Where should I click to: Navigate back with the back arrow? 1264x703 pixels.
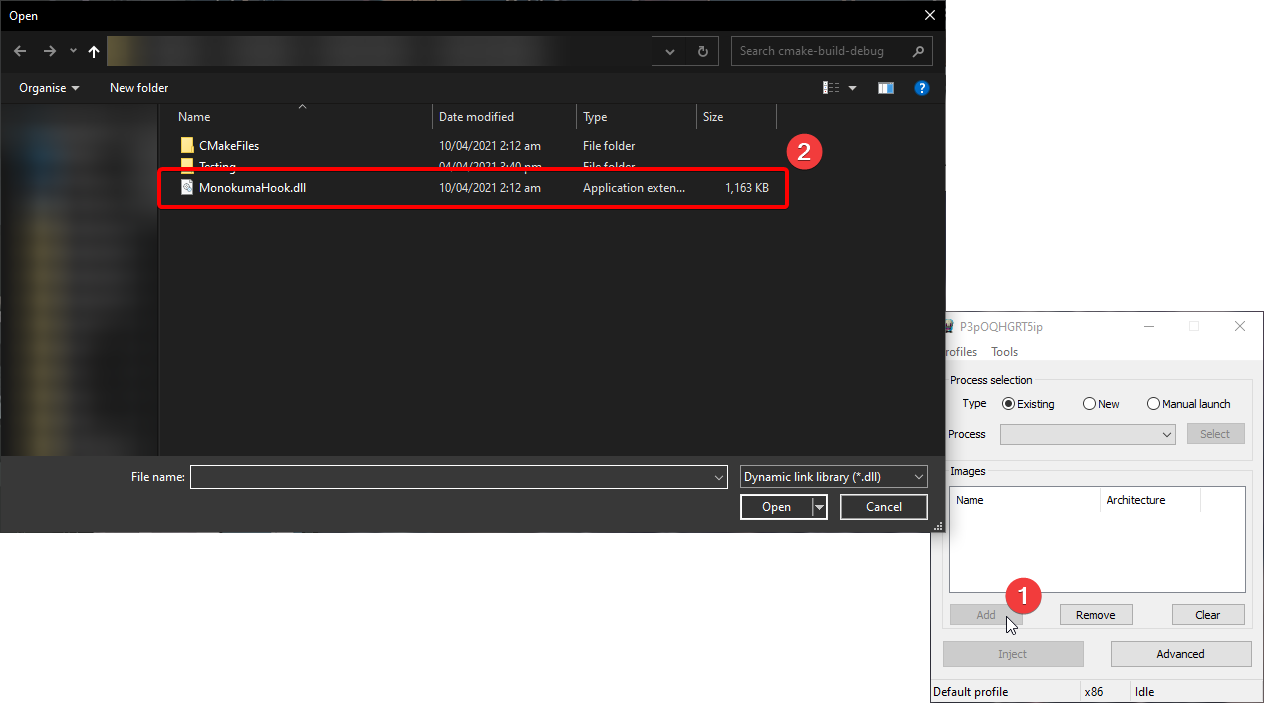pos(19,51)
